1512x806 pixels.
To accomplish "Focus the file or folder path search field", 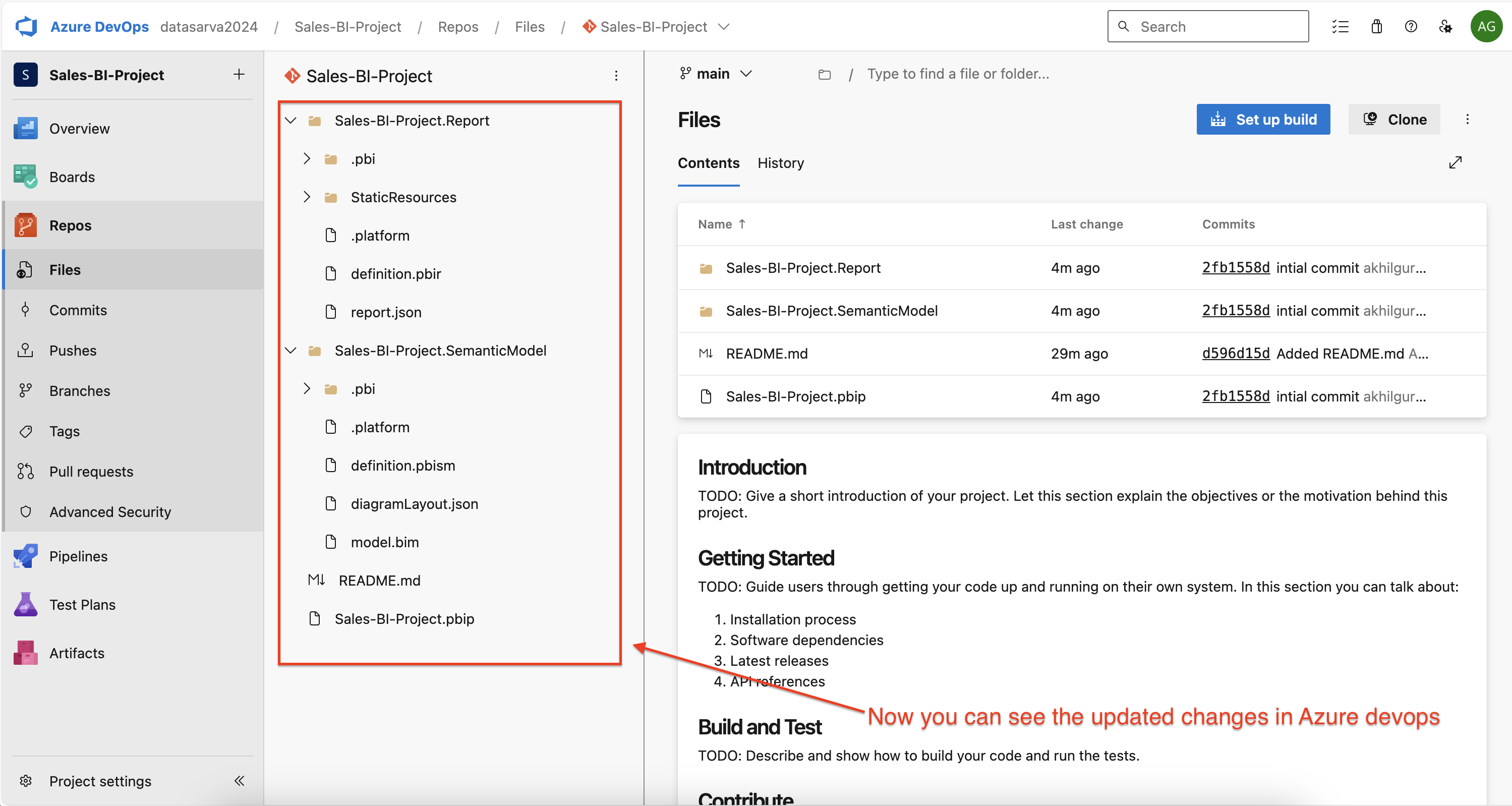I will pyautogui.click(x=959, y=74).
